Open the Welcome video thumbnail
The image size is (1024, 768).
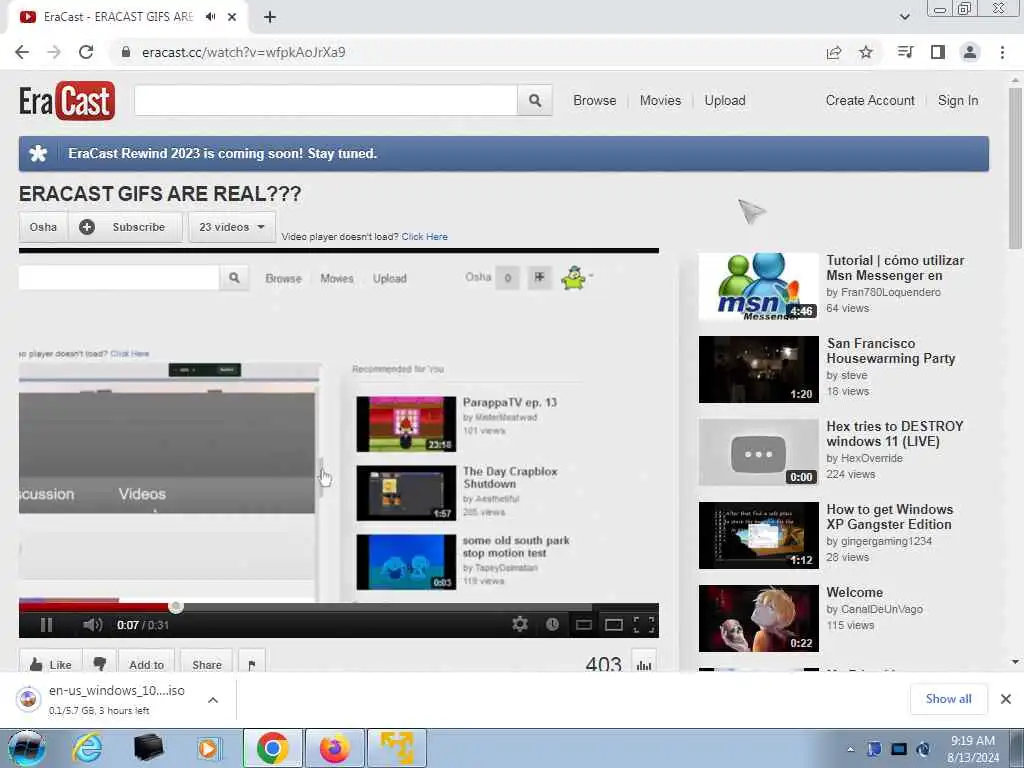coord(758,618)
